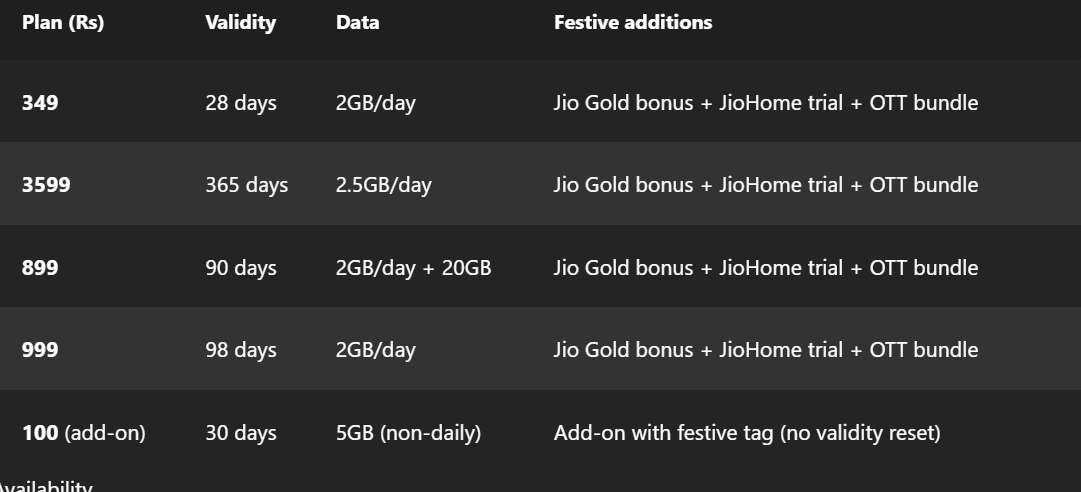
Task: Select the 349 plan price cell
Action: point(40,103)
